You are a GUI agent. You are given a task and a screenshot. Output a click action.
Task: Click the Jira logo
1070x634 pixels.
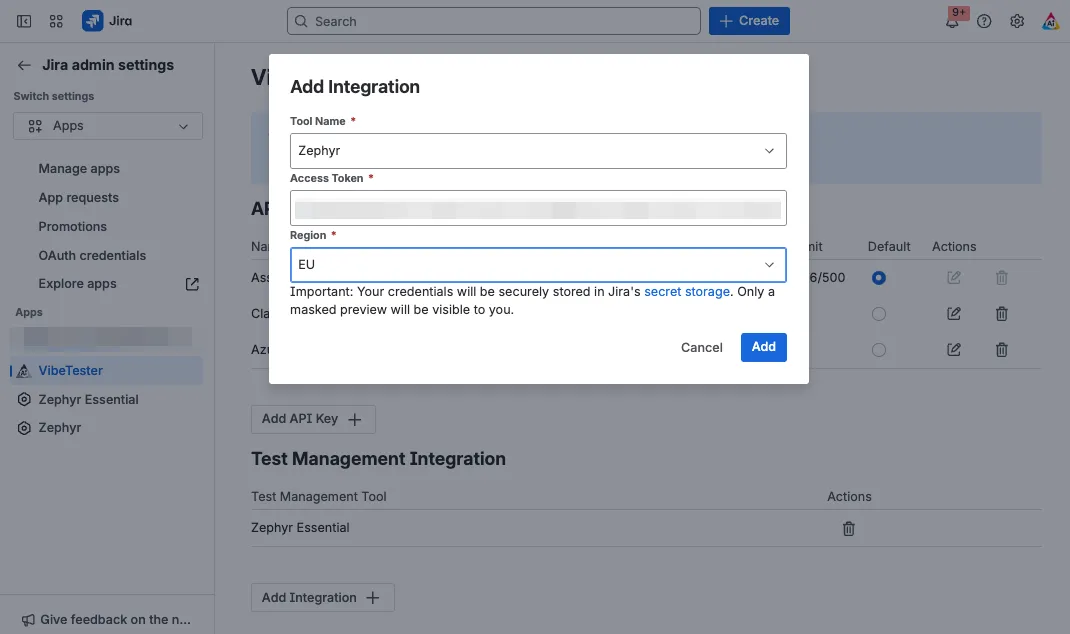(107, 21)
